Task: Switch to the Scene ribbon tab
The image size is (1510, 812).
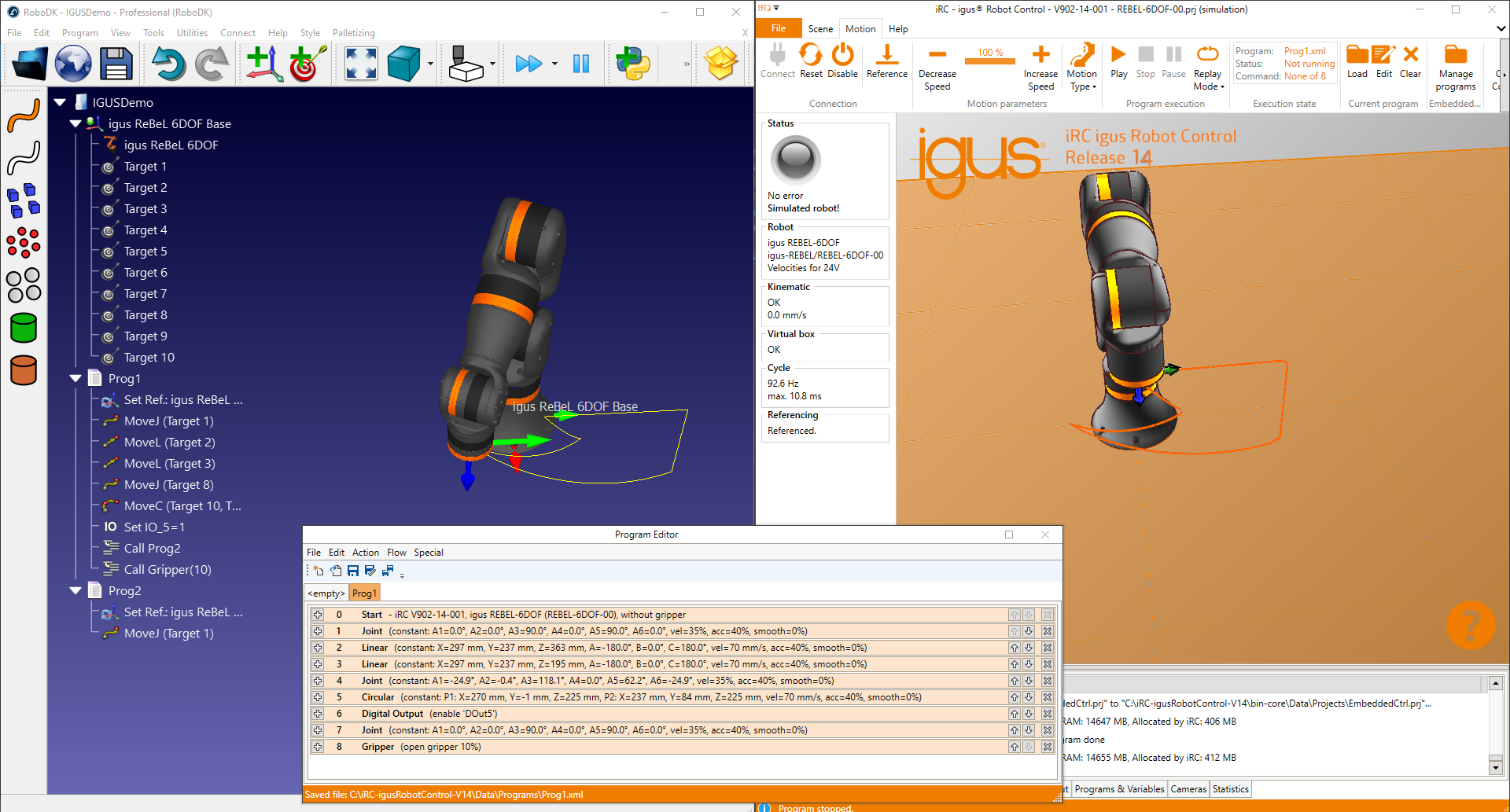Action: (820, 29)
